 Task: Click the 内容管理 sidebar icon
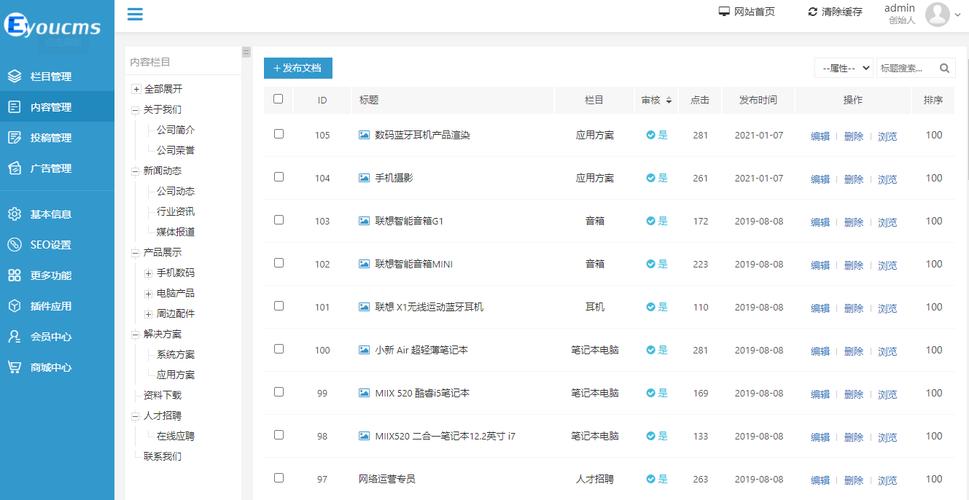(x=14, y=107)
